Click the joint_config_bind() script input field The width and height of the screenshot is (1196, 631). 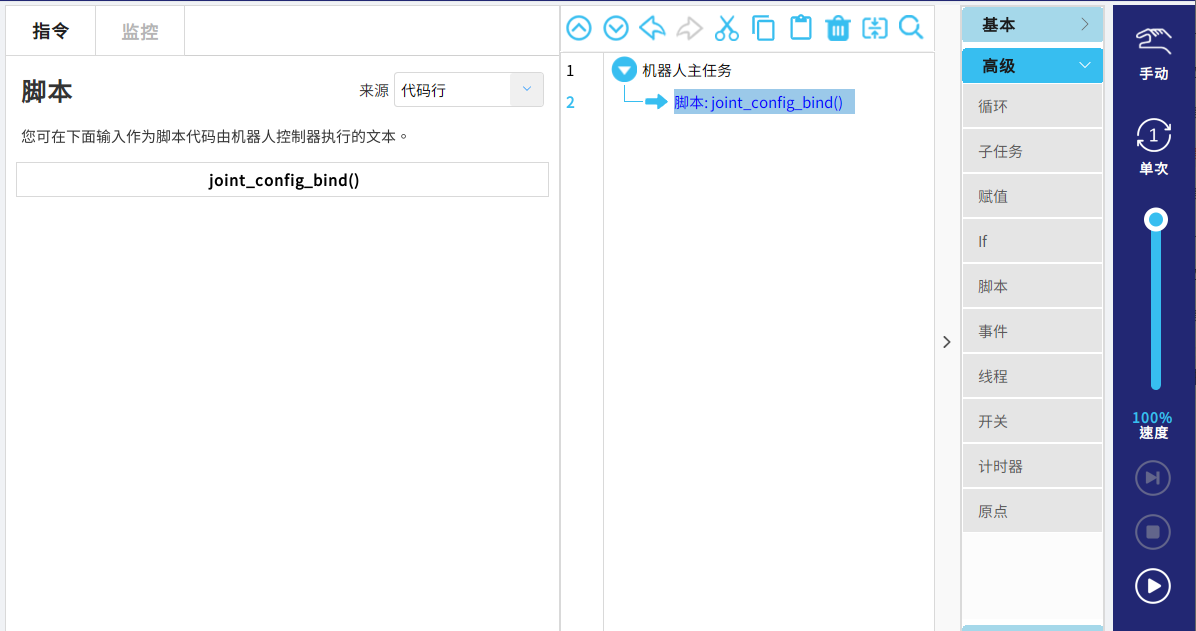283,180
